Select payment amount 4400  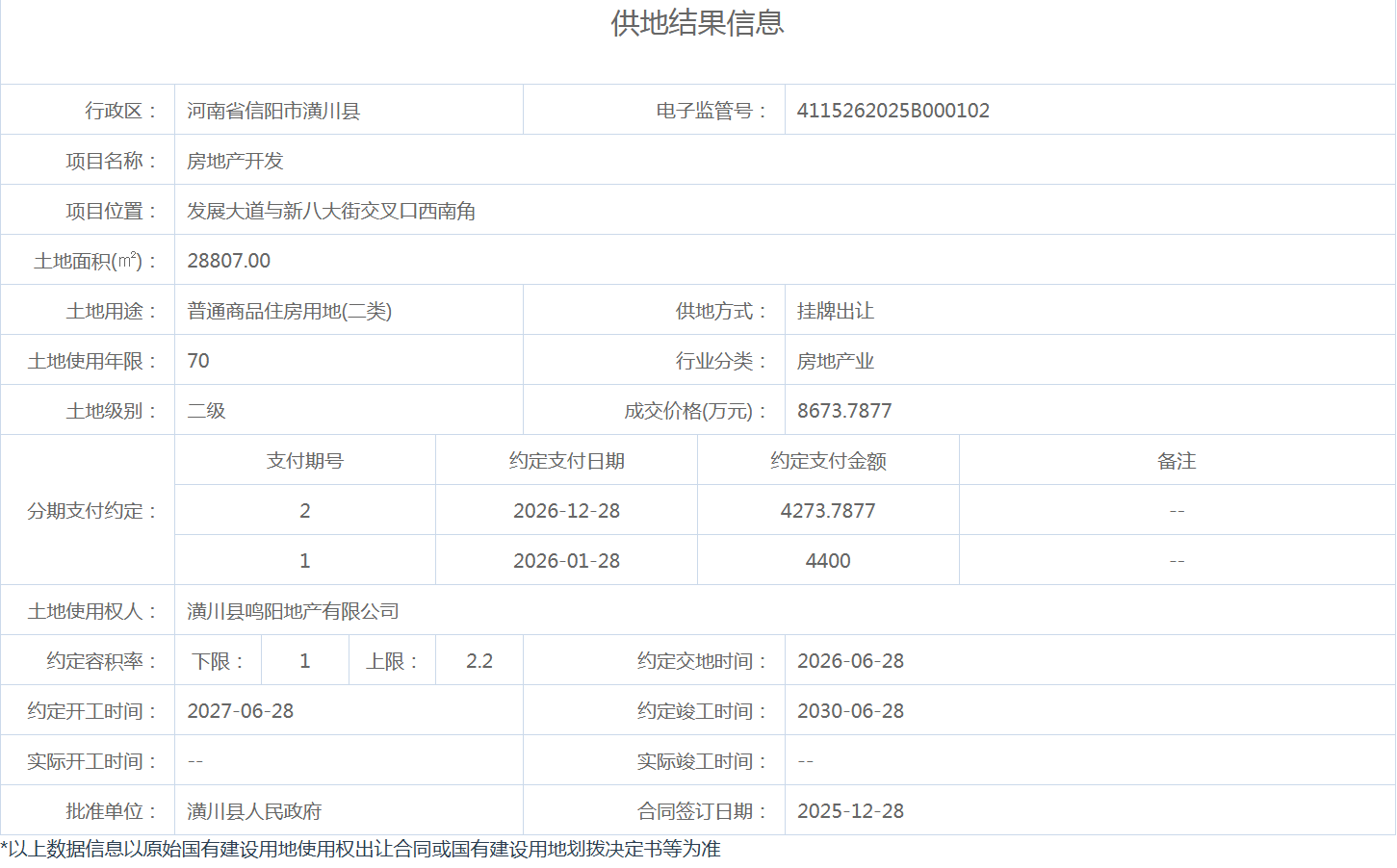pyautogui.click(x=828, y=561)
